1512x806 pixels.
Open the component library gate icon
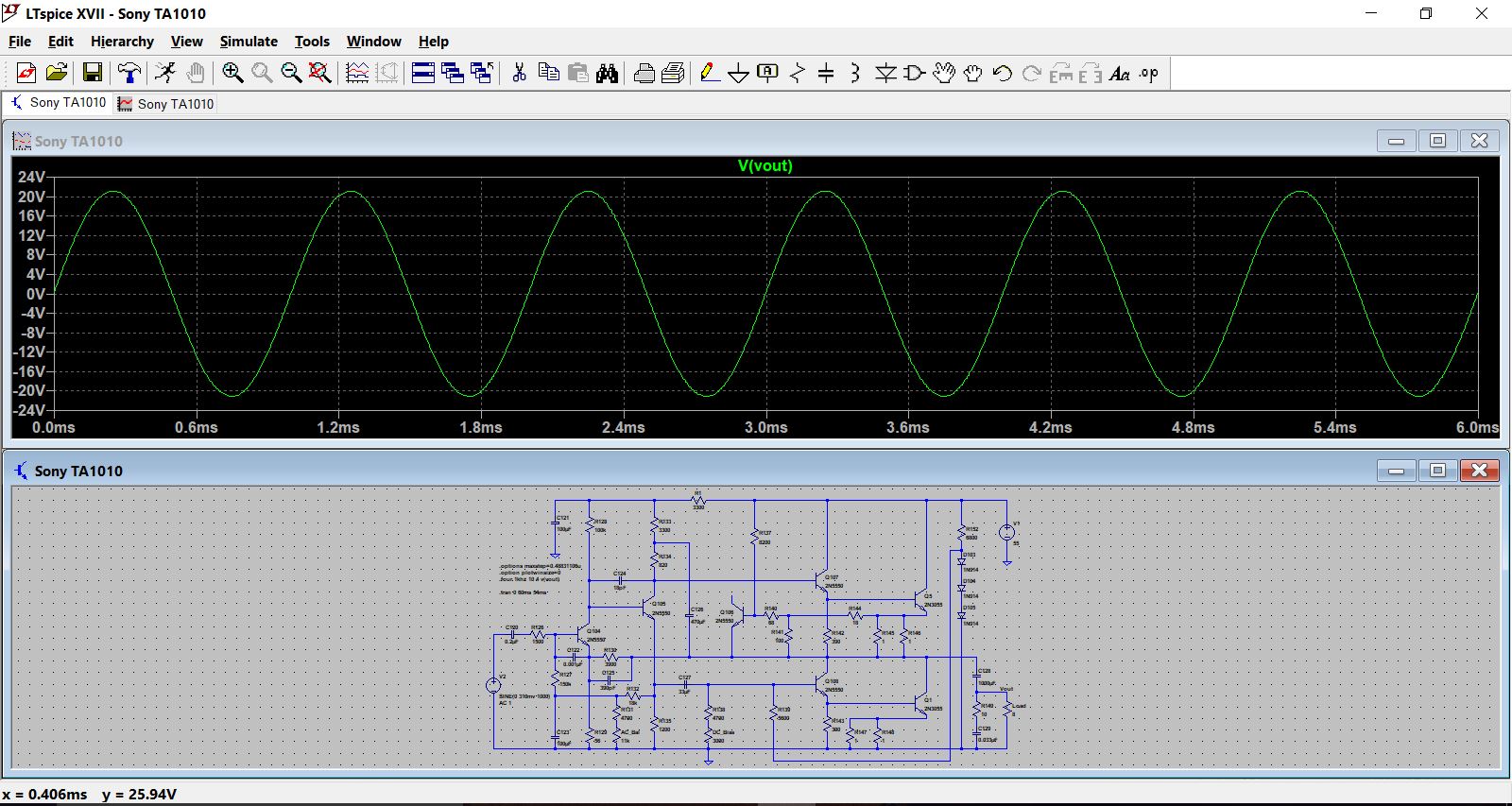(915, 73)
